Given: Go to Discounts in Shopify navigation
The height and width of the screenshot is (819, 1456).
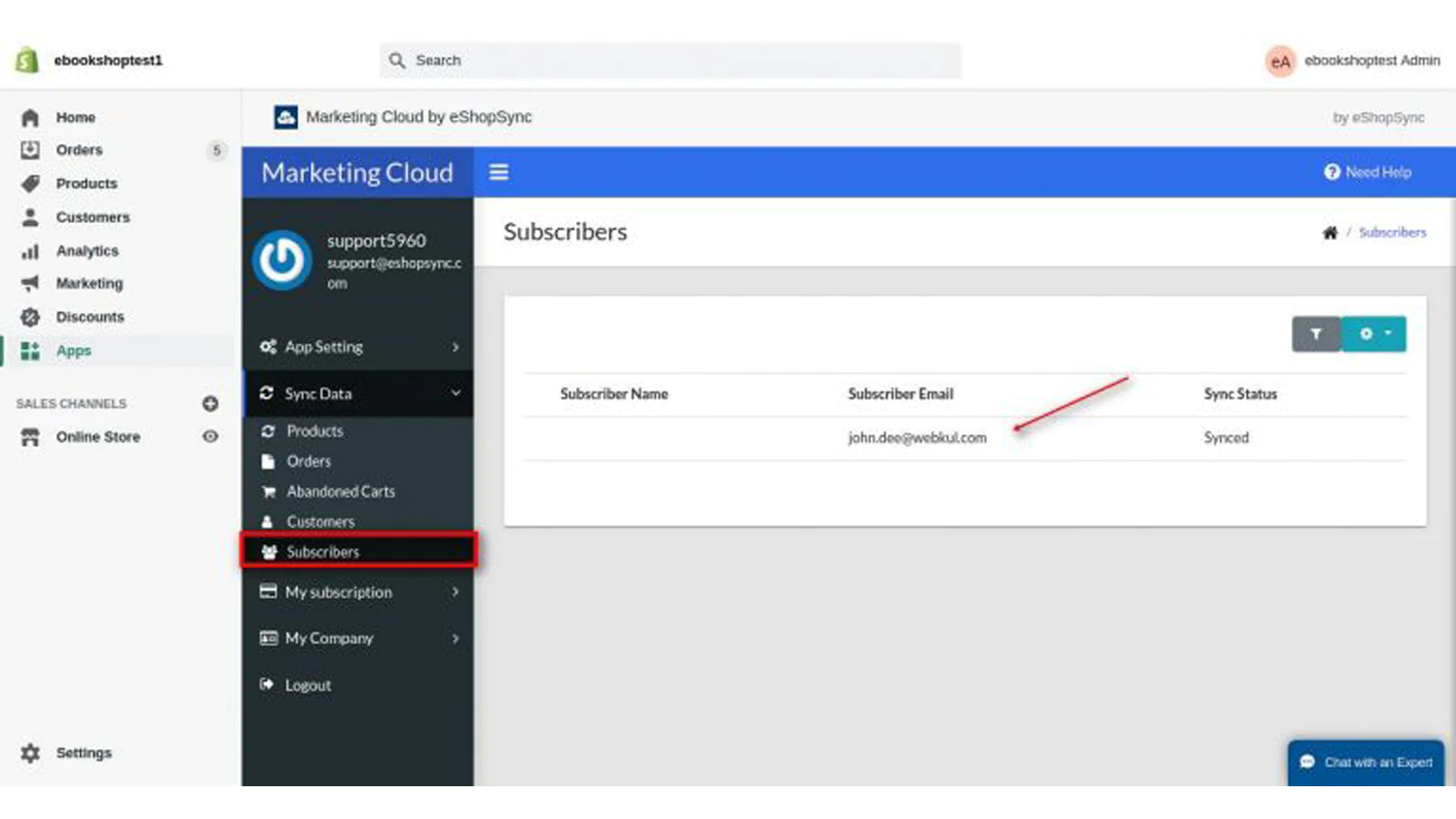Looking at the screenshot, I should click(90, 318).
